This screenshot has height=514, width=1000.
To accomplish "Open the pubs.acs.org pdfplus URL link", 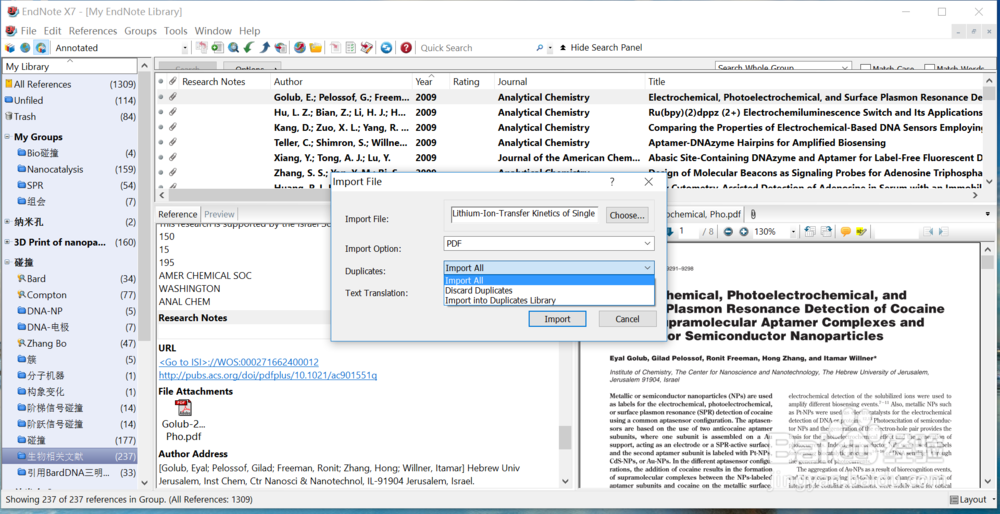I will pos(268,376).
